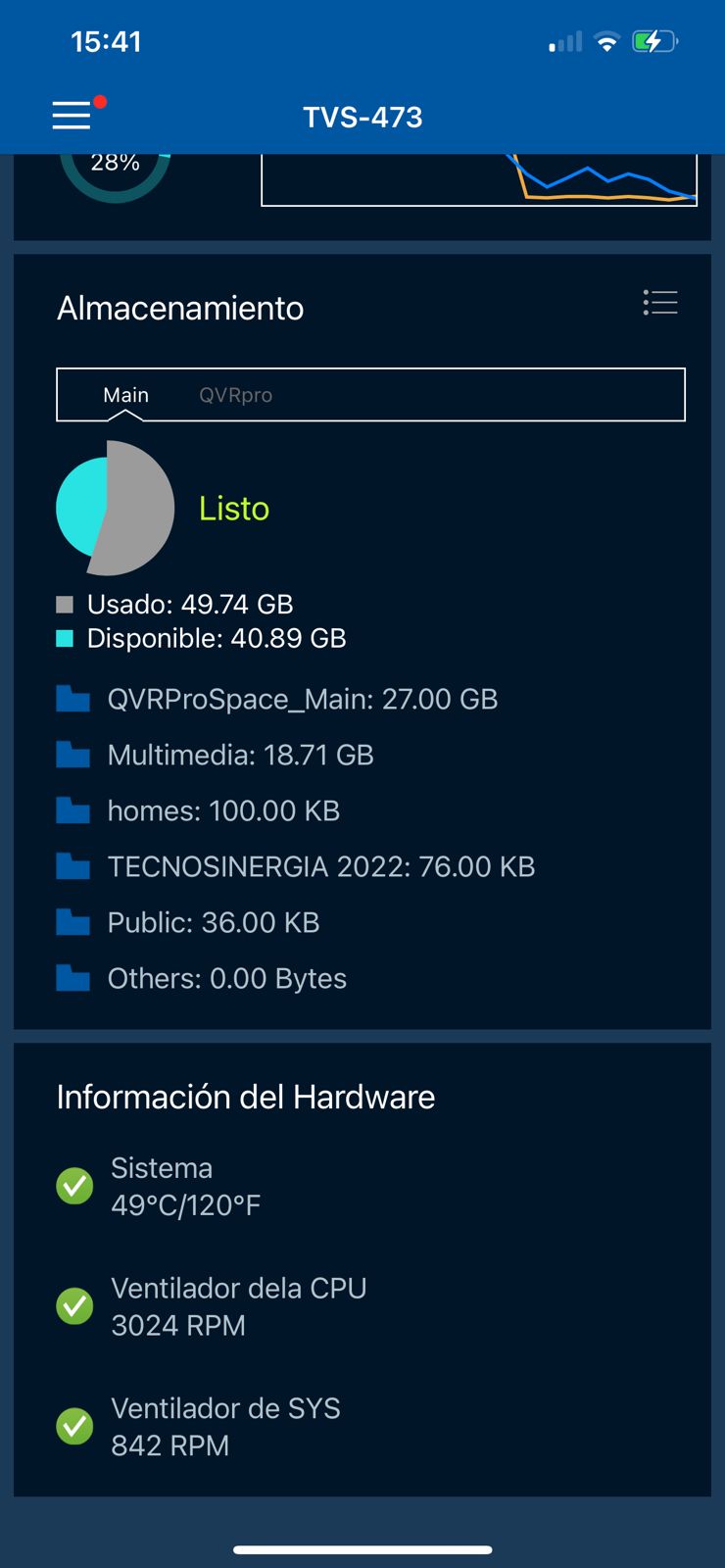The height and width of the screenshot is (1568, 725).
Task: Click the Public folder icon
Action: pyautogui.click(x=72, y=921)
